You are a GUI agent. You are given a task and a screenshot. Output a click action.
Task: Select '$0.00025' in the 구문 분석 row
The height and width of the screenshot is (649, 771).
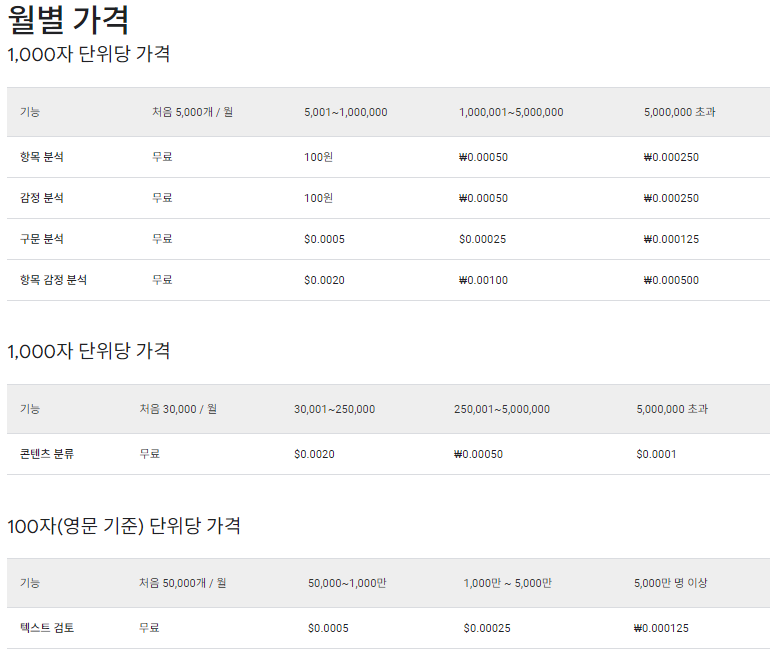coord(482,239)
